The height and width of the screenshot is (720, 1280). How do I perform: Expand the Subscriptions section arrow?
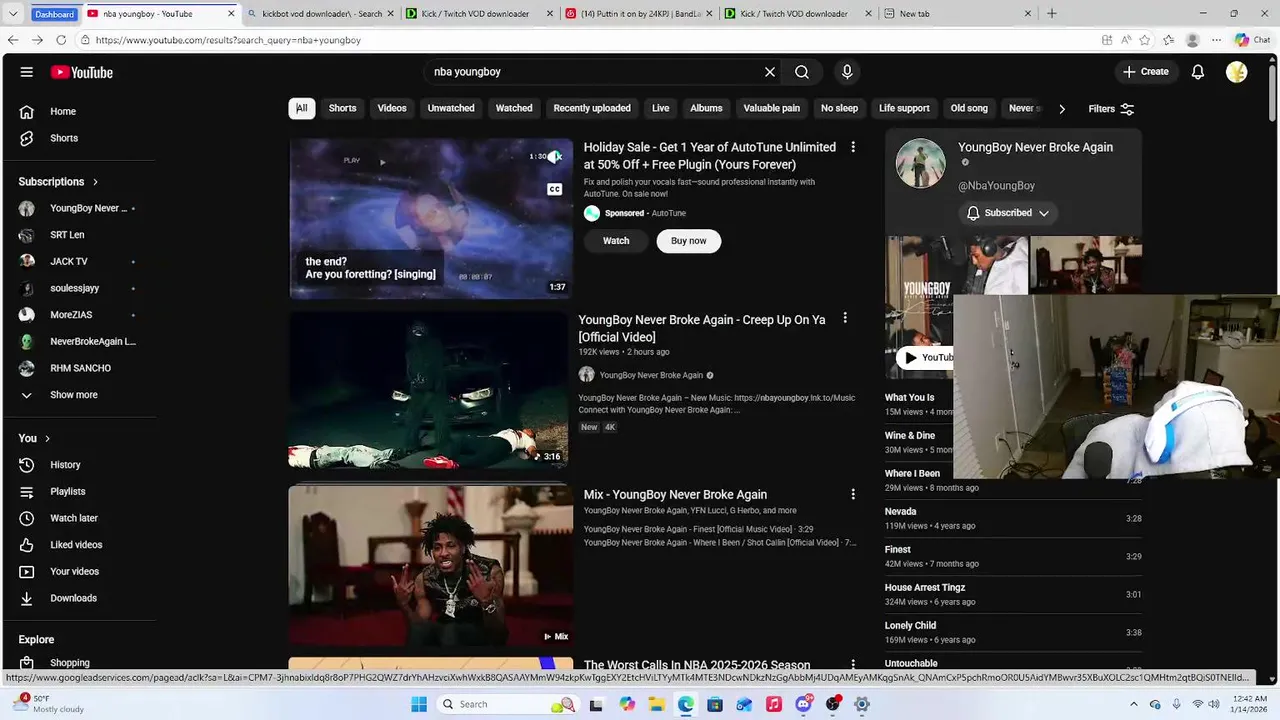[96, 182]
